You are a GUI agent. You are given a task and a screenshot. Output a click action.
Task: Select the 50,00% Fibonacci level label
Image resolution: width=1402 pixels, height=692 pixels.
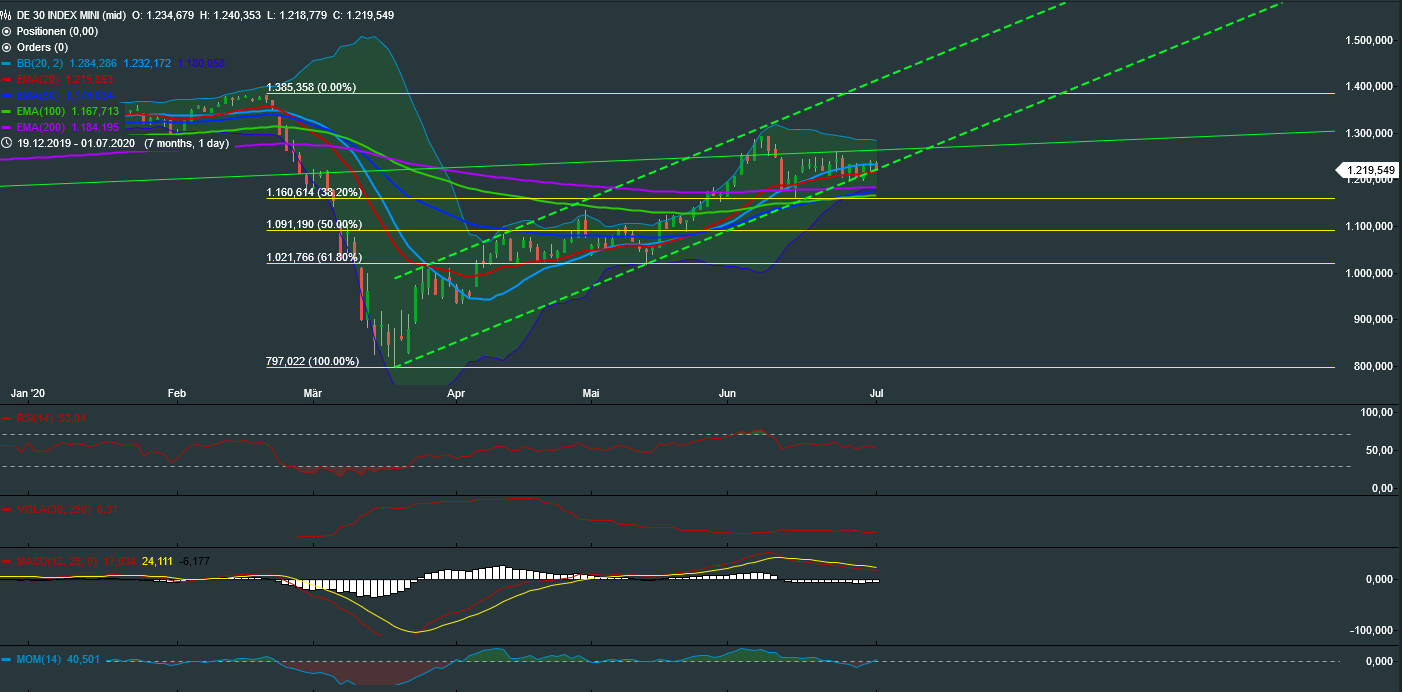coord(312,224)
